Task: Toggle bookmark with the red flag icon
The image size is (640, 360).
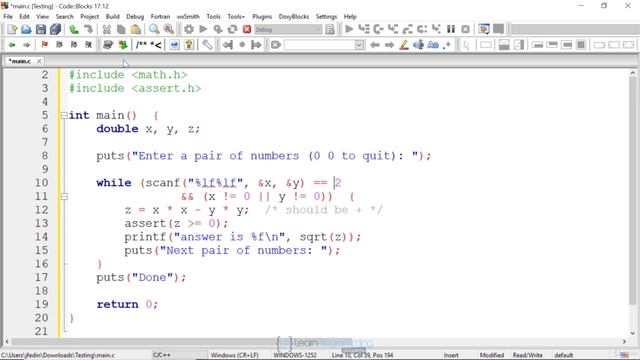Action: pyautogui.click(x=44, y=45)
